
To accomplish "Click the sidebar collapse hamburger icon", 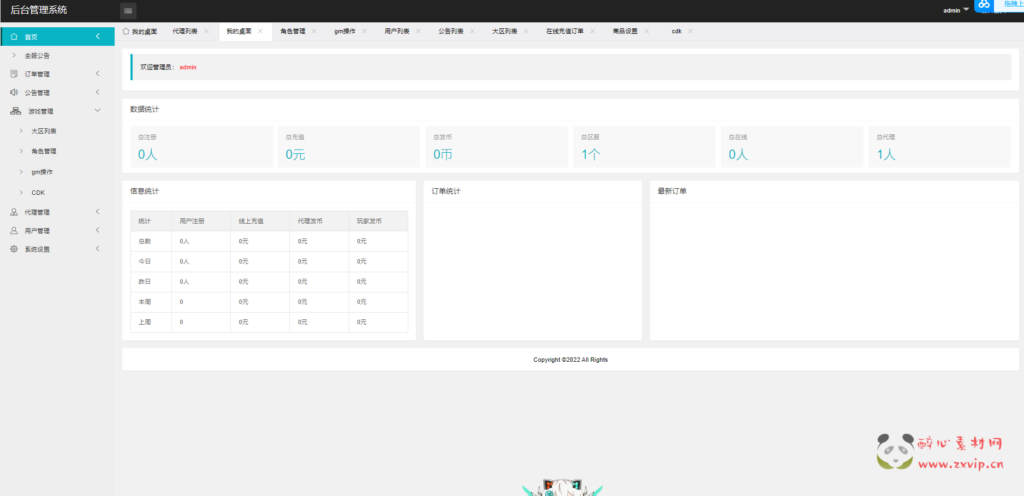I will point(128,11).
